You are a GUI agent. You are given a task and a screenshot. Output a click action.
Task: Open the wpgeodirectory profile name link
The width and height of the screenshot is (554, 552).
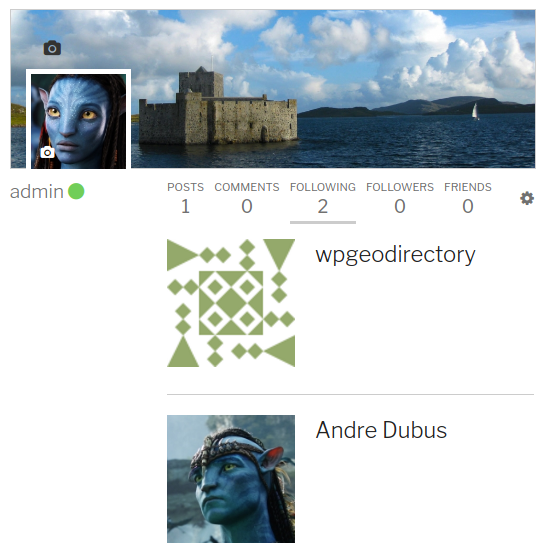pos(395,255)
